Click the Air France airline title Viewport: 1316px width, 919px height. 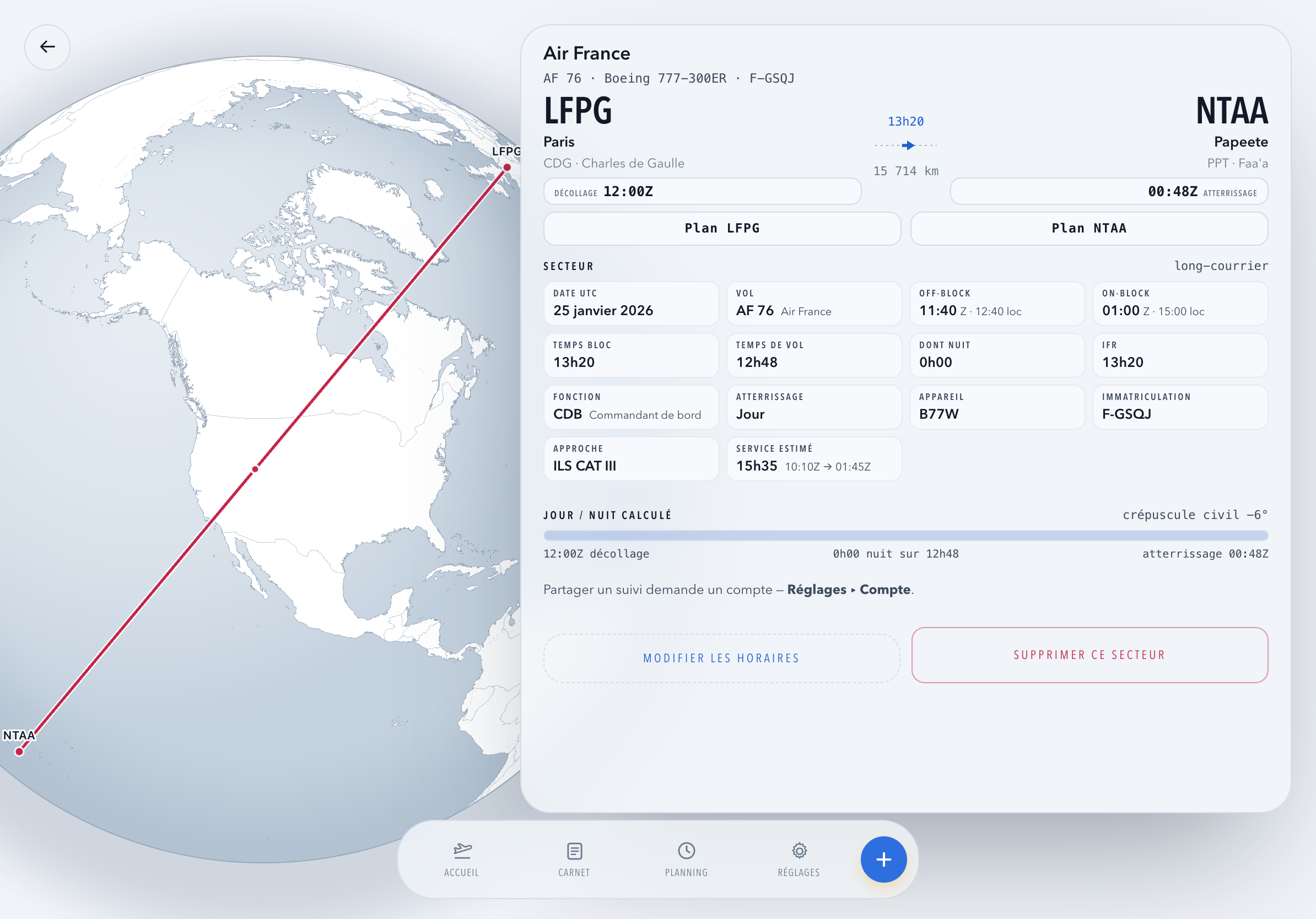click(x=586, y=53)
